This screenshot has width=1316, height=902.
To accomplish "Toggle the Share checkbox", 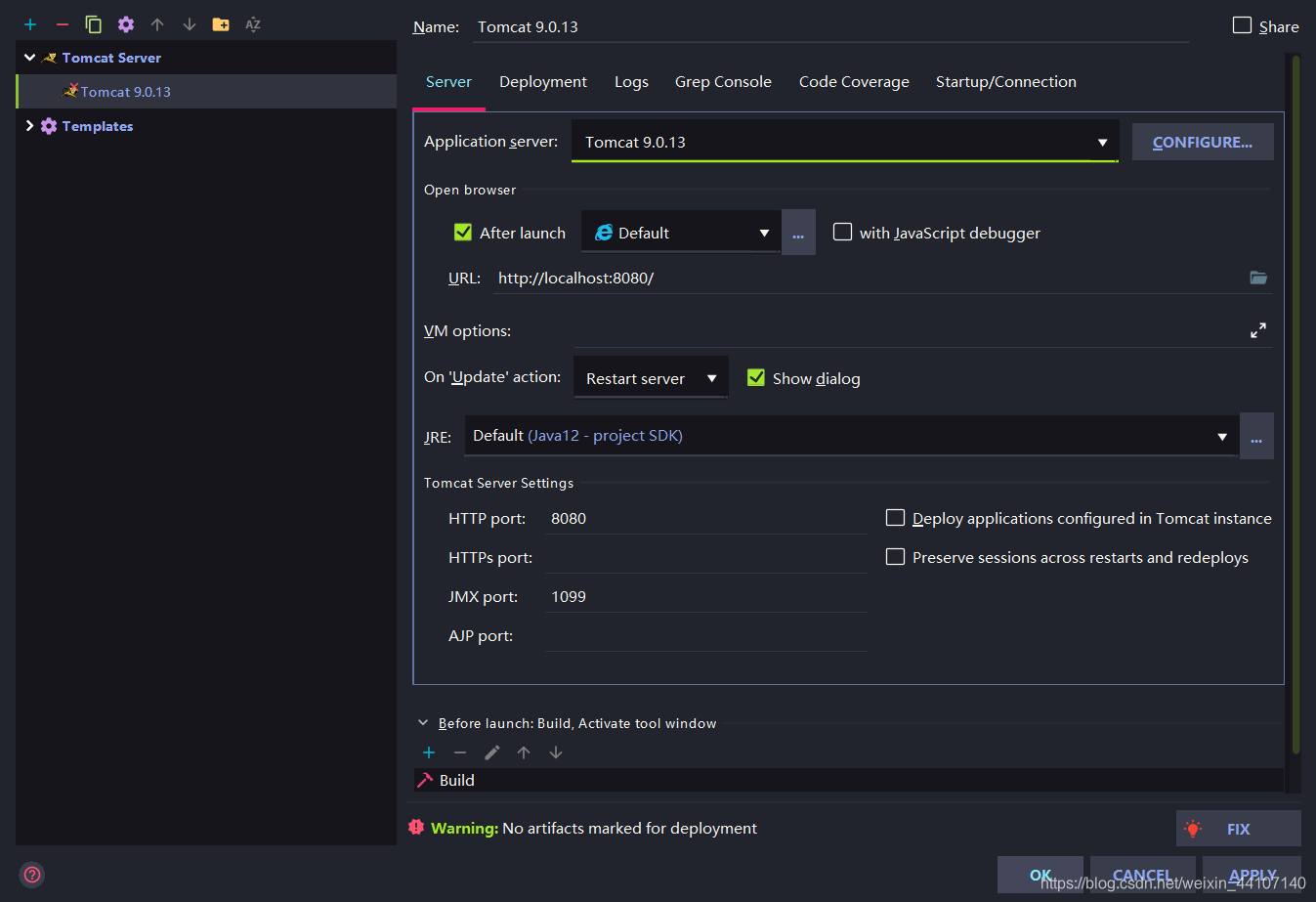I will 1242,25.
